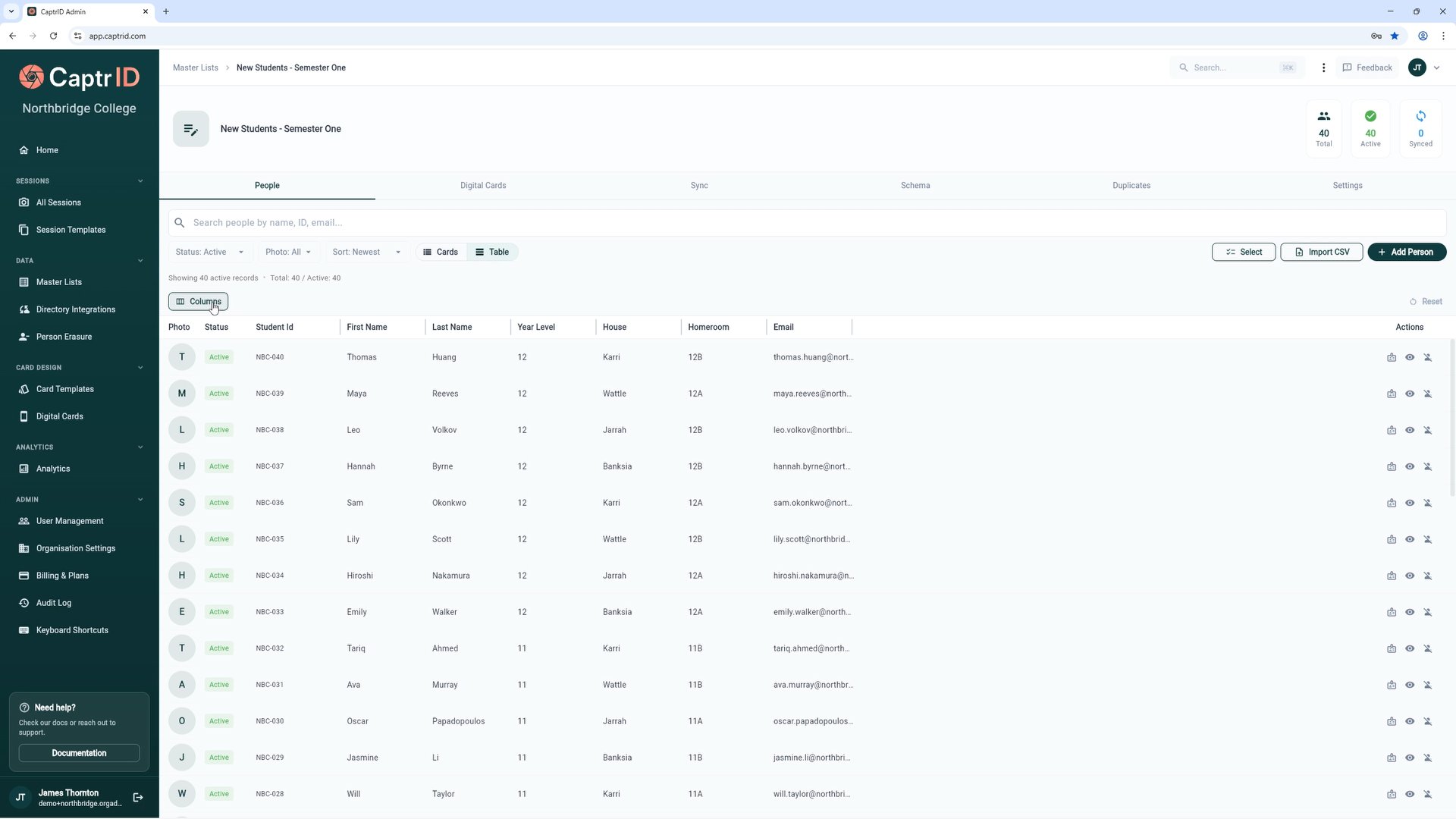Click deactivate person icon for Lily Scott
The width and height of the screenshot is (1456, 819).
(x=1427, y=539)
